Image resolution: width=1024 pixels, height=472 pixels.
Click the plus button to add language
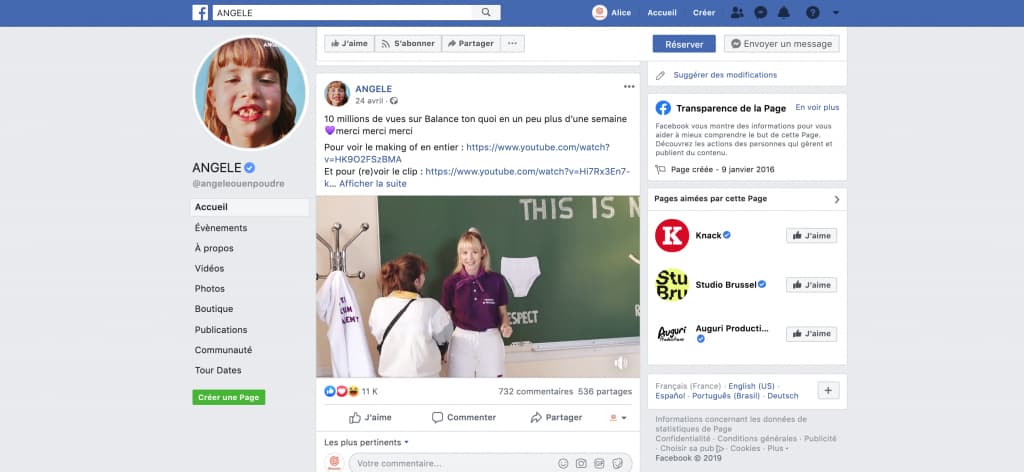828,390
